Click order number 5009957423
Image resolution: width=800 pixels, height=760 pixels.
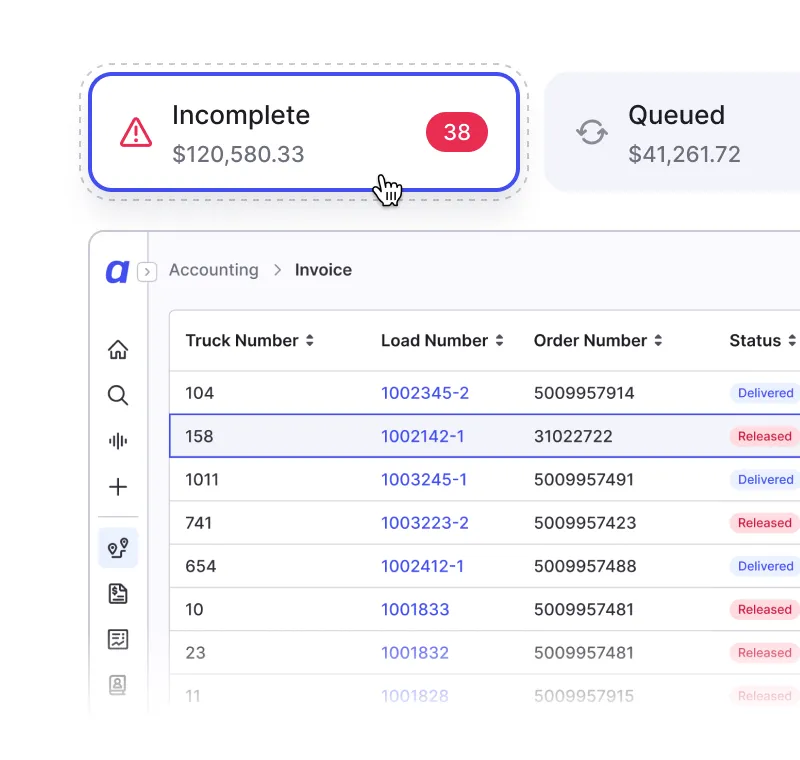(x=585, y=523)
